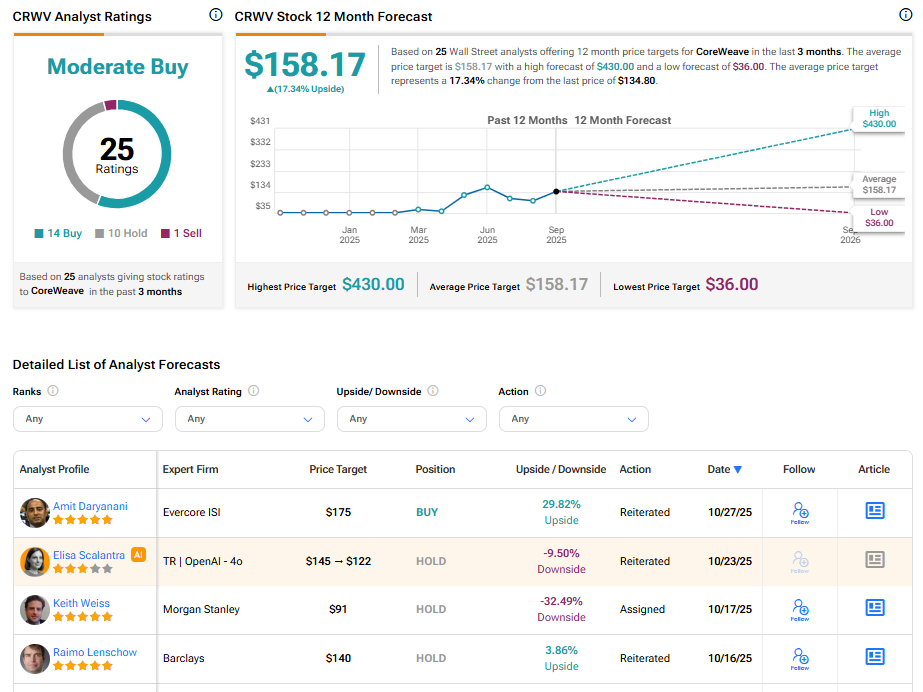The height and width of the screenshot is (692, 923).
Task: Open article for Morgan Stanley rating
Action: [x=875, y=608]
